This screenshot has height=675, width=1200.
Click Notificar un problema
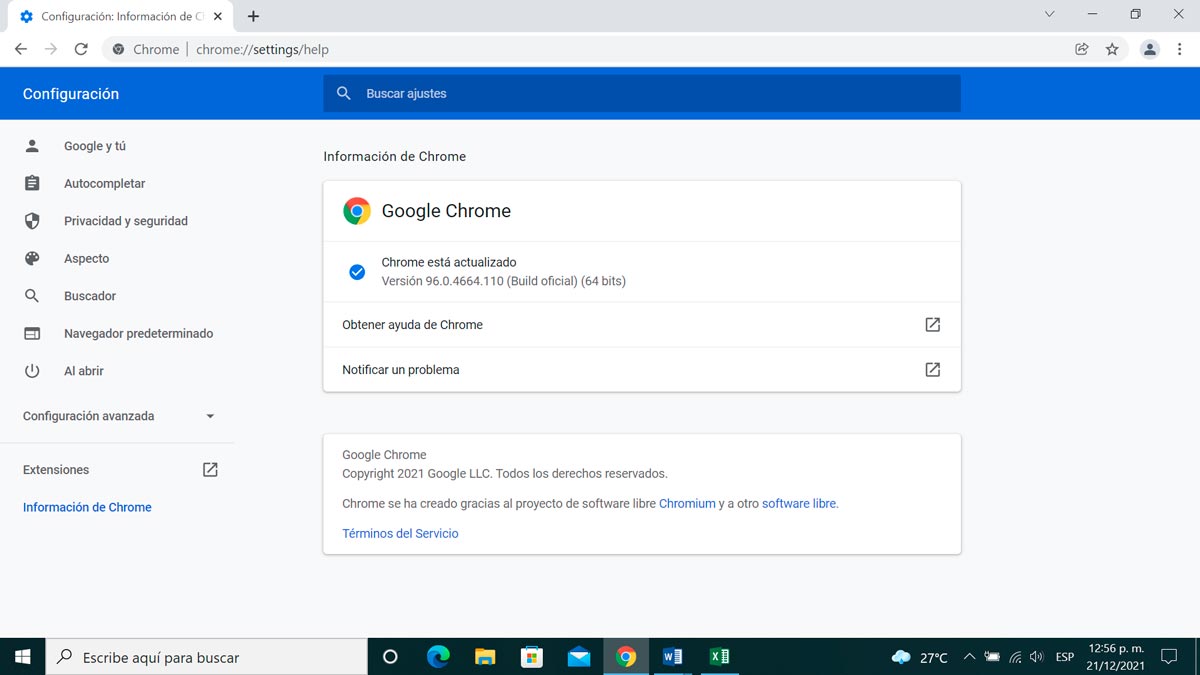click(x=400, y=369)
